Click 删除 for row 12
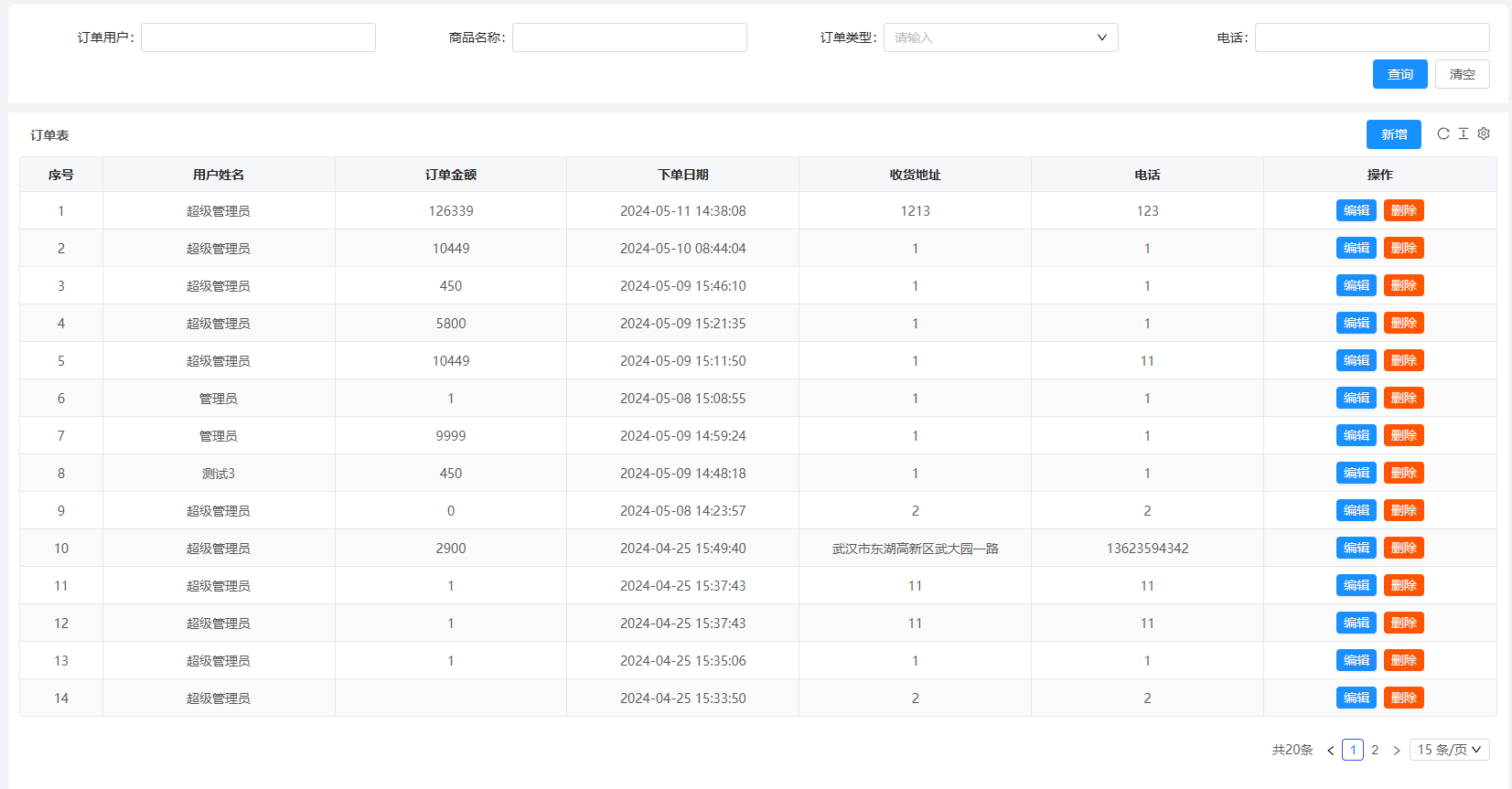The image size is (1512, 789). pyautogui.click(x=1404, y=623)
